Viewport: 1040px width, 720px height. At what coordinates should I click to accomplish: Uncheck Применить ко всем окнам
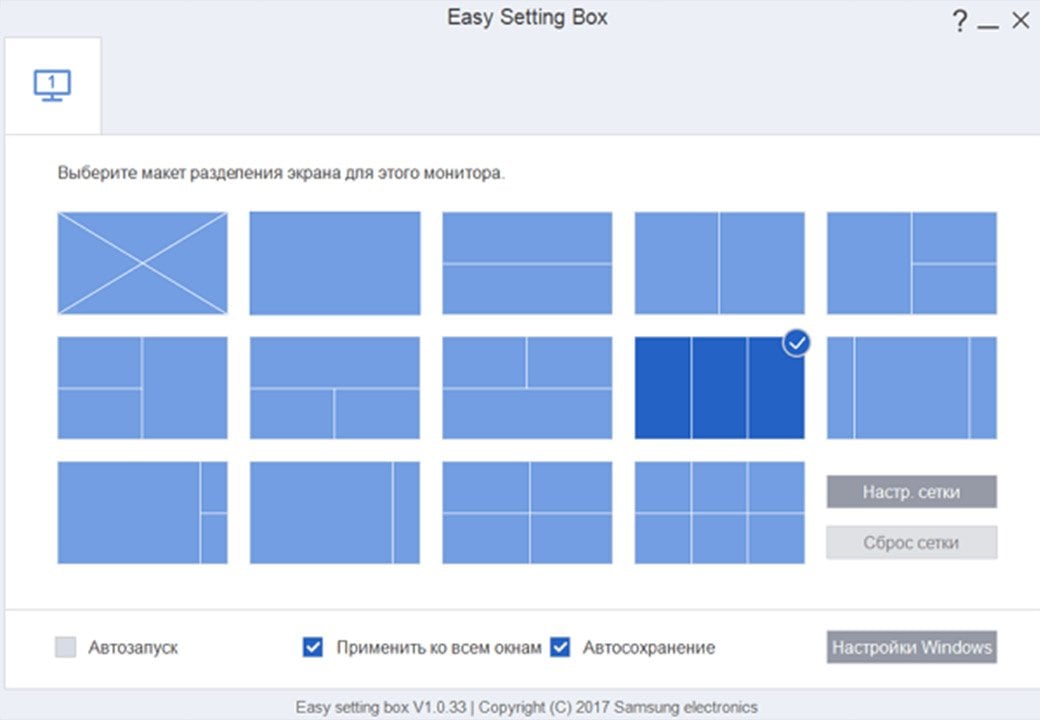[313, 647]
